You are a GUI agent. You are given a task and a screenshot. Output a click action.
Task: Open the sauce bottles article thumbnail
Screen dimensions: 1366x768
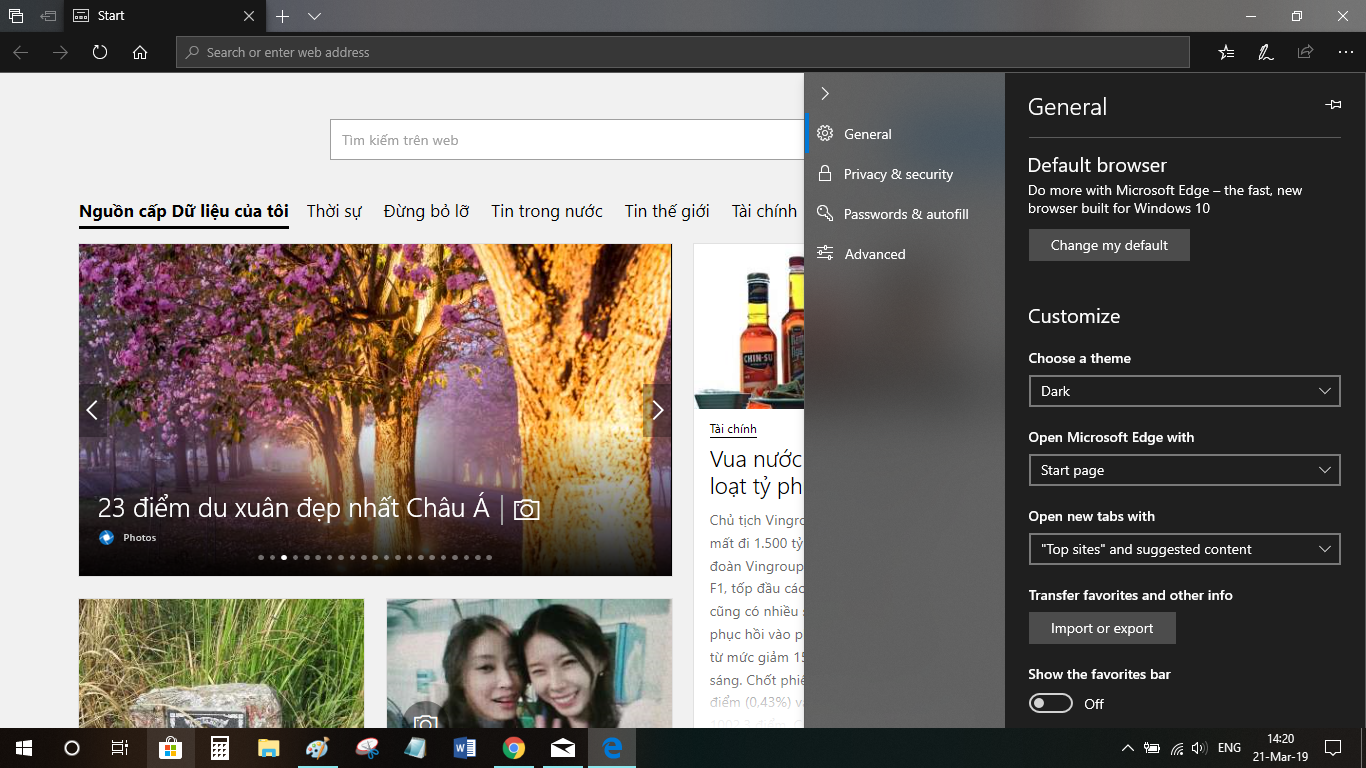749,327
